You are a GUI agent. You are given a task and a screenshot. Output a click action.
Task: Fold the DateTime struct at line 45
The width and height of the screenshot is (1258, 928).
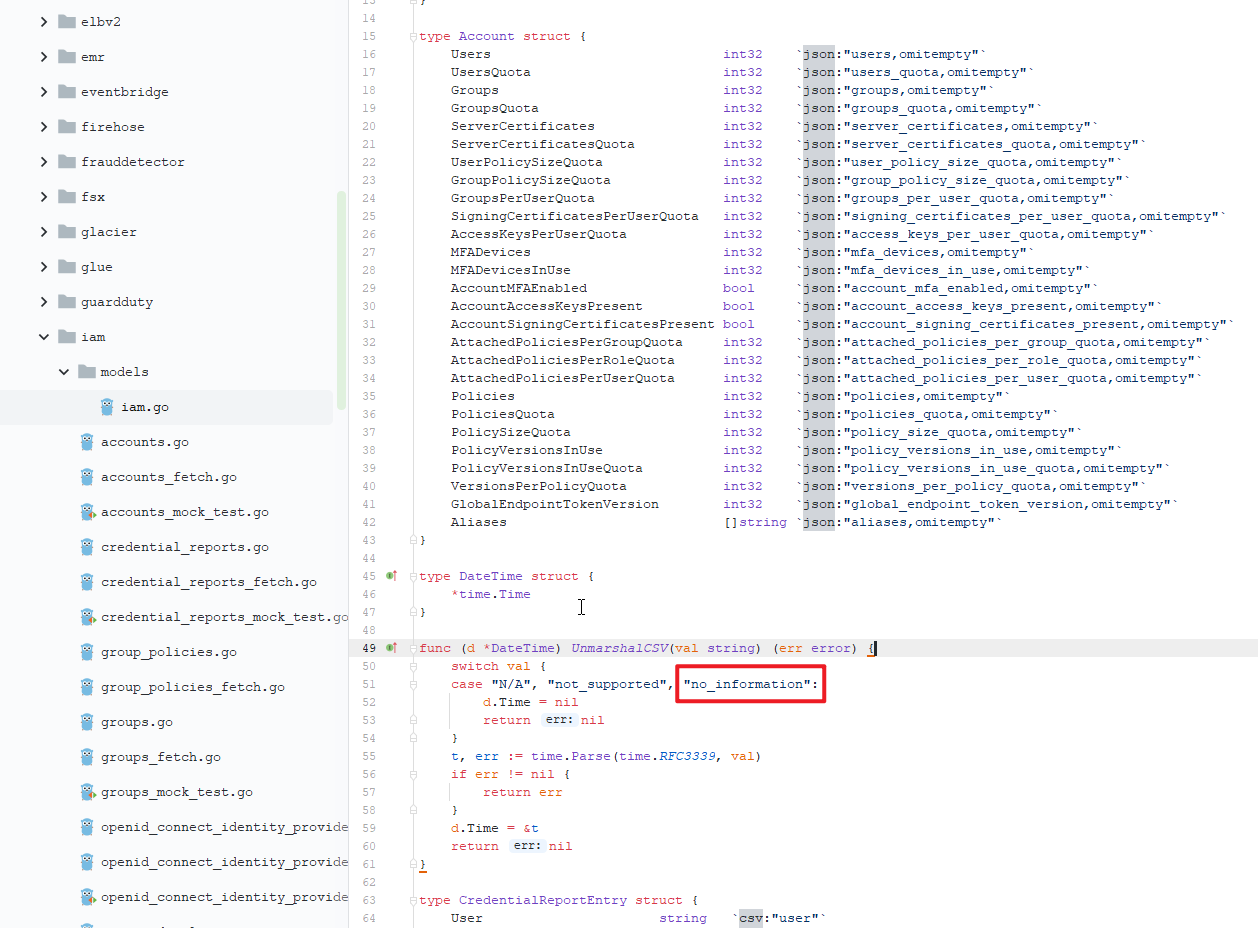412,576
